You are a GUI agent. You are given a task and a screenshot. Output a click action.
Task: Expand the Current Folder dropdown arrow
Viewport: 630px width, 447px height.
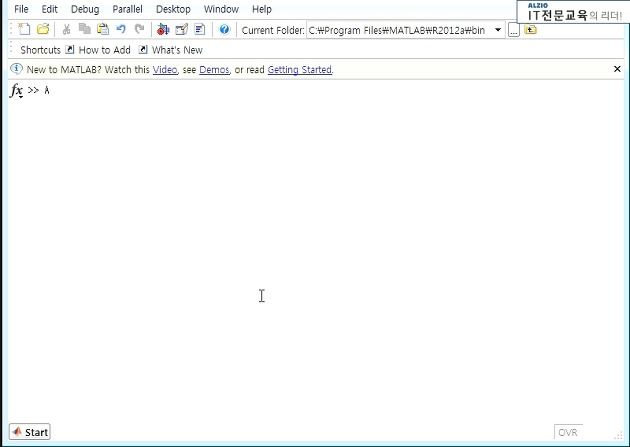click(498, 30)
